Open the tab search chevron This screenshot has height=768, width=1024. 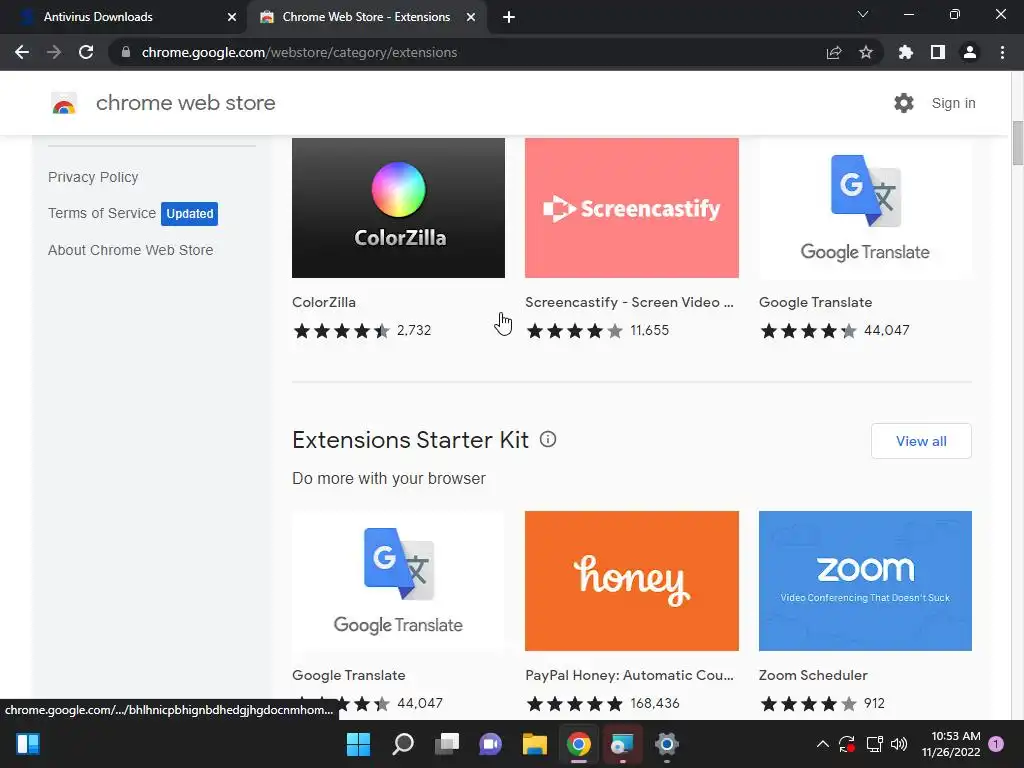[863, 14]
